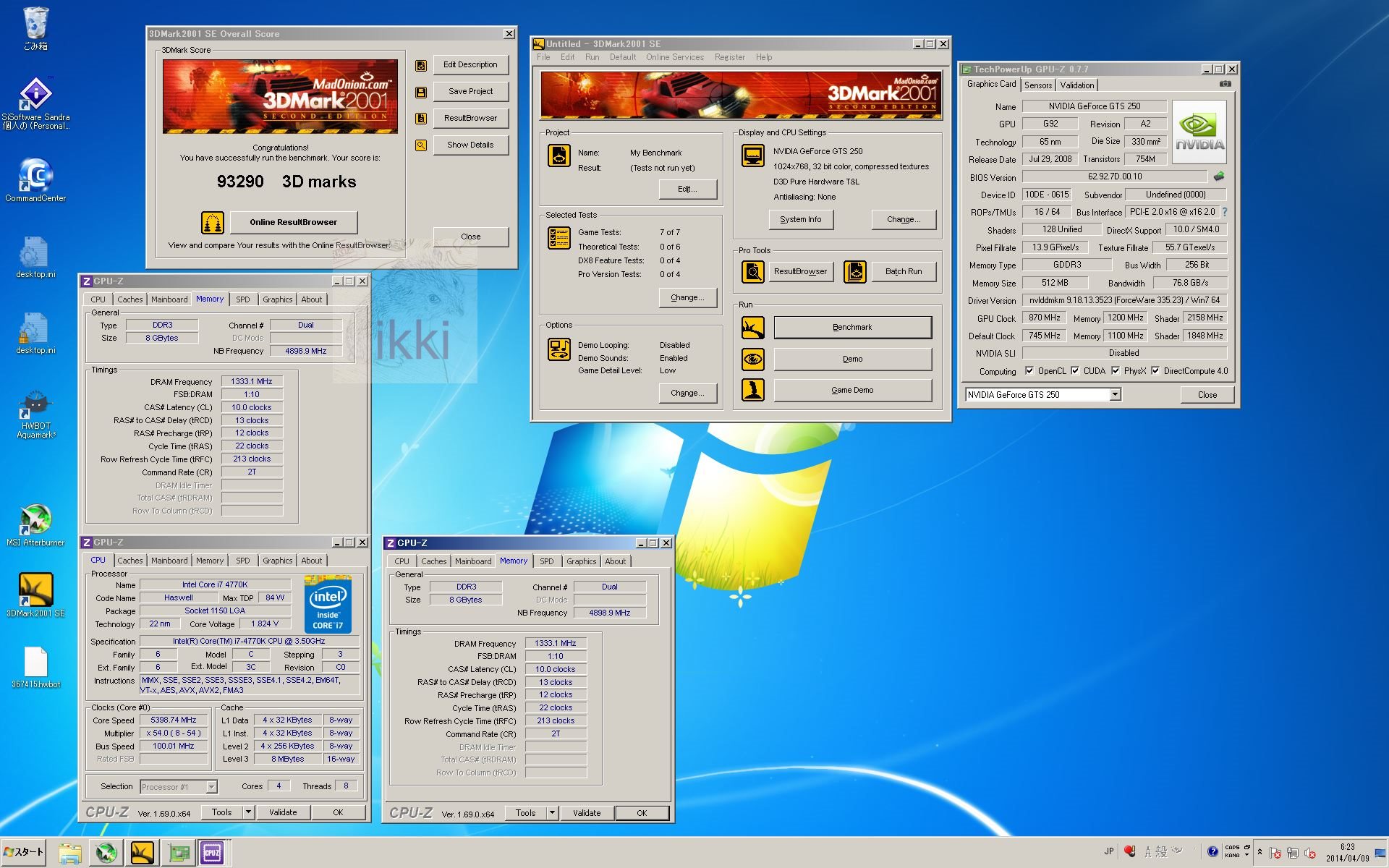Click the JP language indicator in tray
Image resolution: width=1389 pixels, height=868 pixels.
click(x=1108, y=851)
